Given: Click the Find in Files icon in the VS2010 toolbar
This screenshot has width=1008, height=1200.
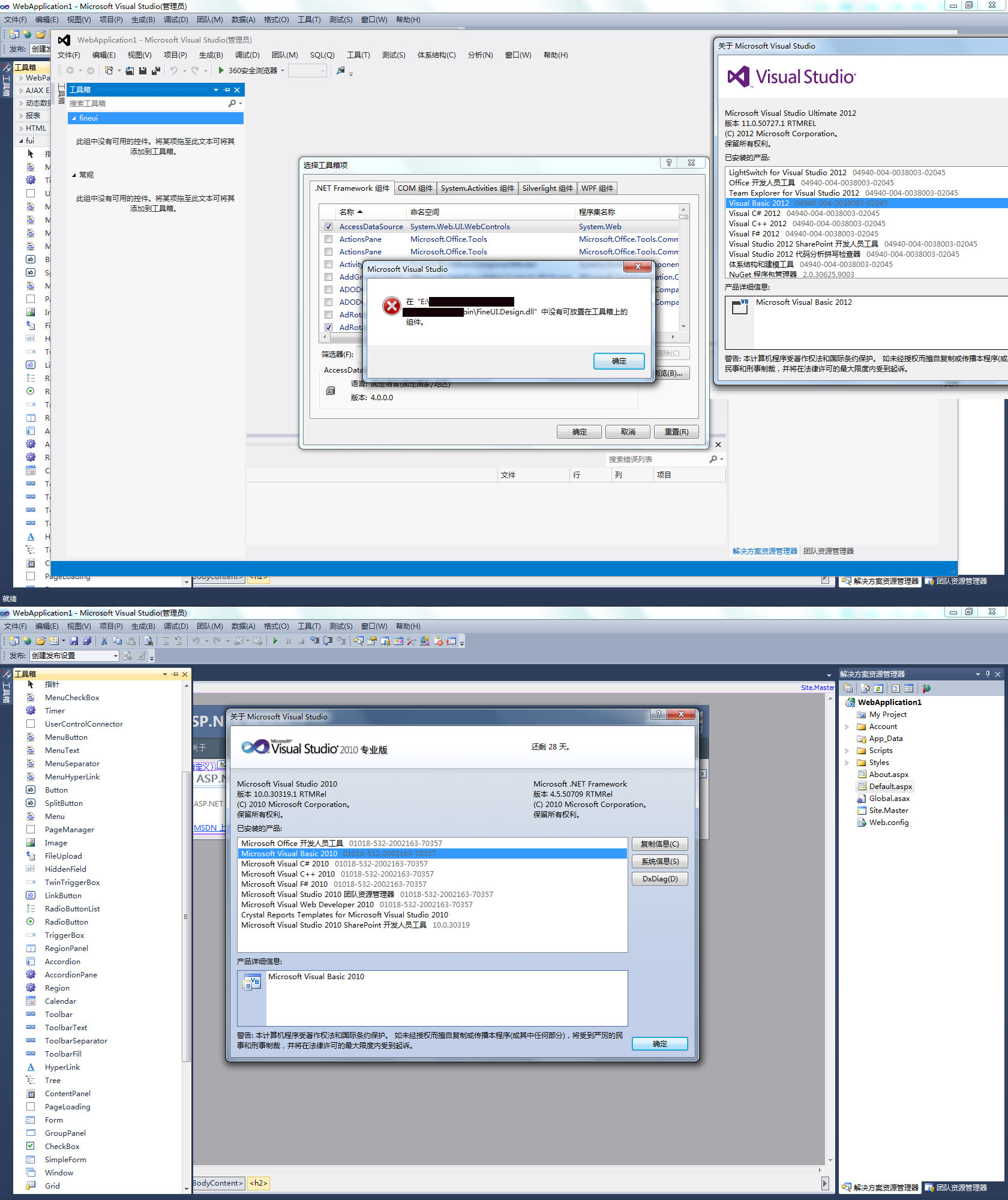Looking at the screenshot, I should click(148, 641).
